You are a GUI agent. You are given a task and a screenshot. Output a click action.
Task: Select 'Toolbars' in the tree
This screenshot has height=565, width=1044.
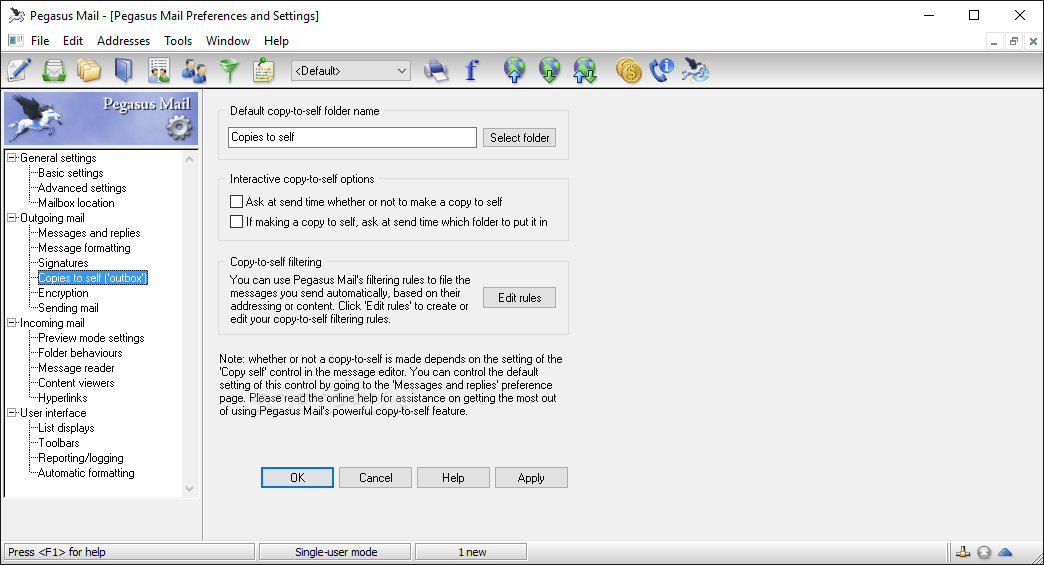[x=59, y=443]
